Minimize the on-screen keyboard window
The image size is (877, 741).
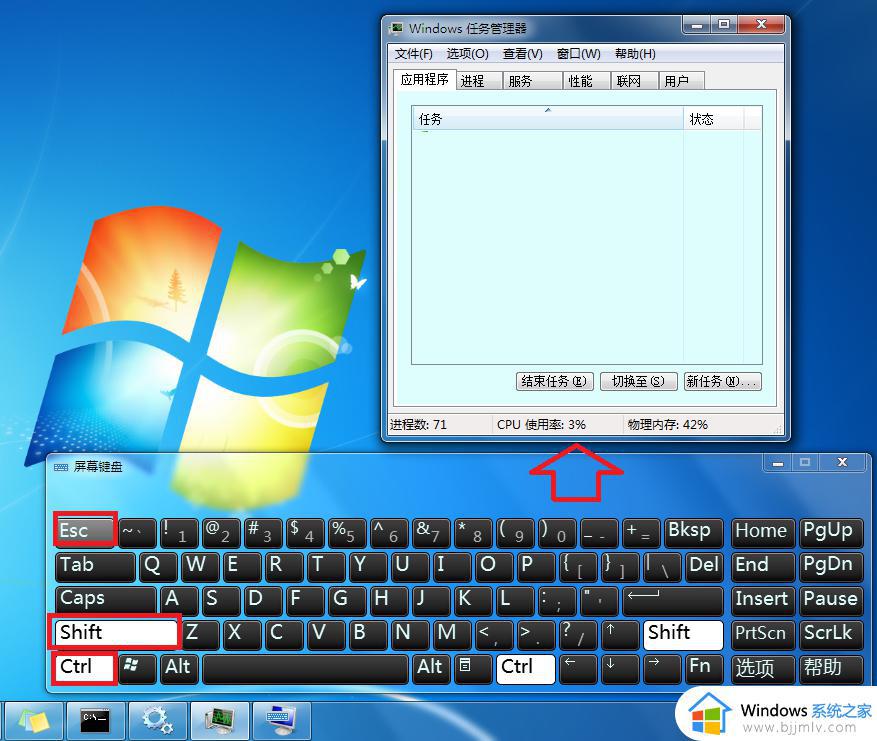coord(777,463)
